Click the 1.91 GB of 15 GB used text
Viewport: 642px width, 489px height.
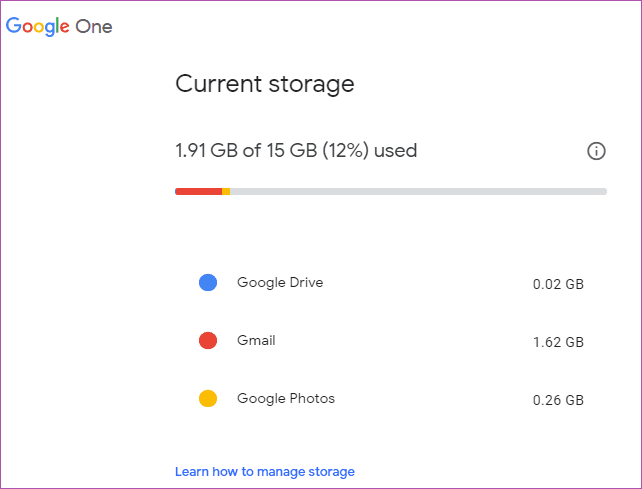(x=296, y=151)
